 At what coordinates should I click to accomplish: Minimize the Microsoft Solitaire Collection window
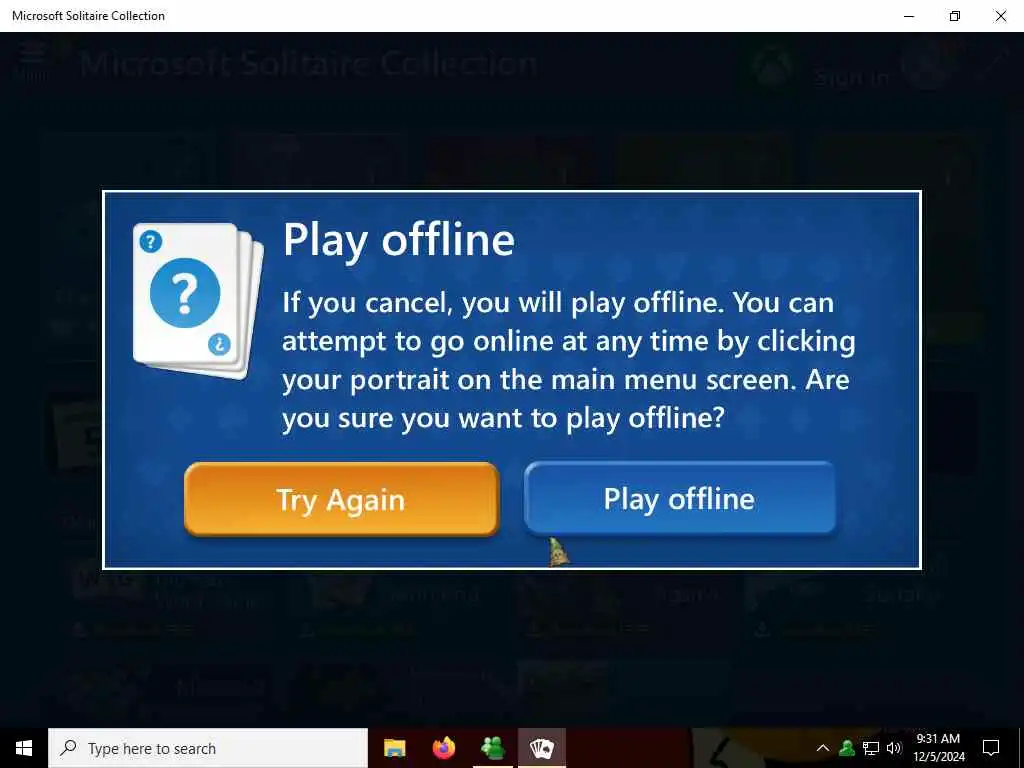pyautogui.click(x=909, y=16)
